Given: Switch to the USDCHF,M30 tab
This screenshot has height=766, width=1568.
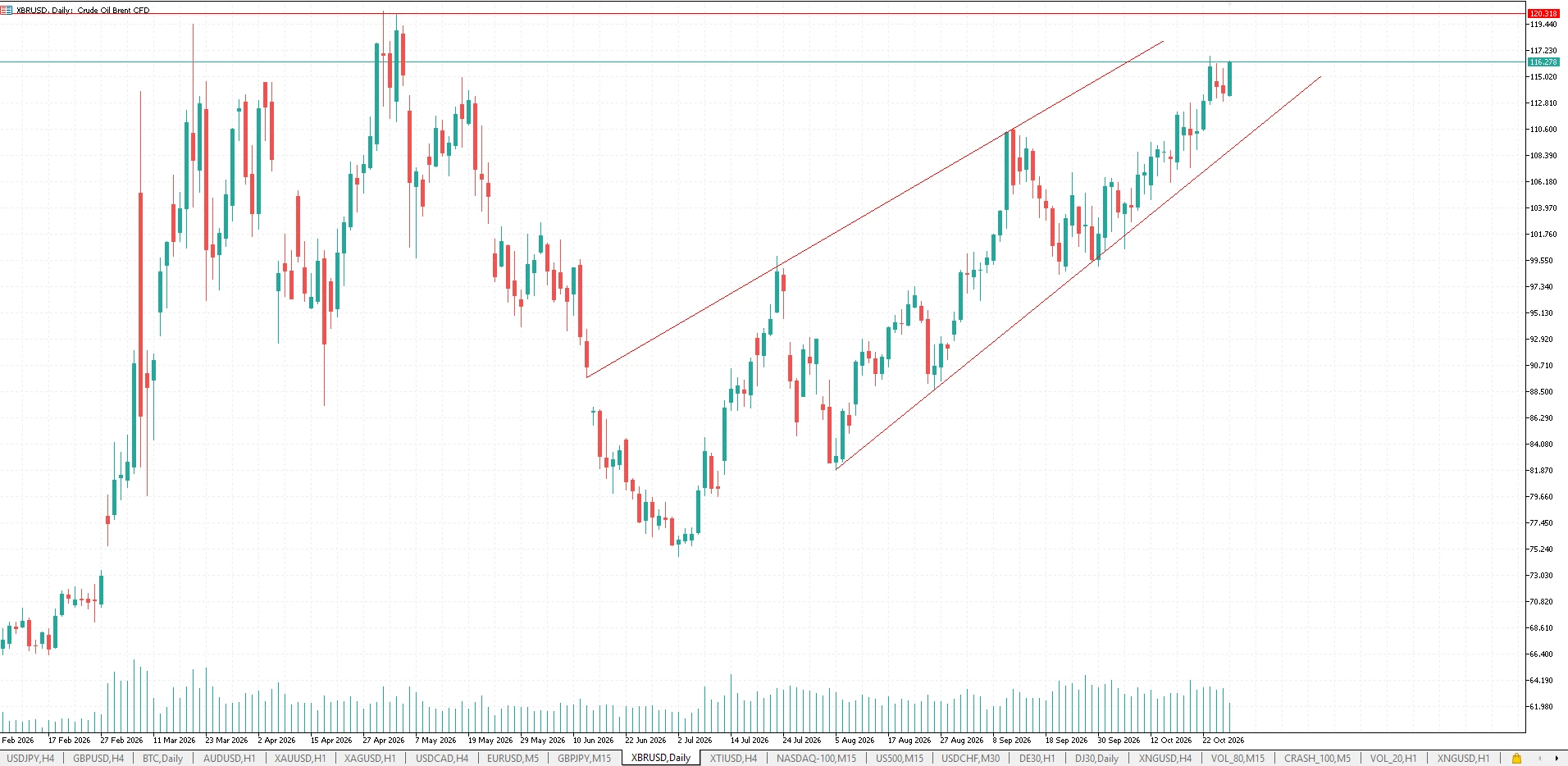Looking at the screenshot, I should pos(970,759).
